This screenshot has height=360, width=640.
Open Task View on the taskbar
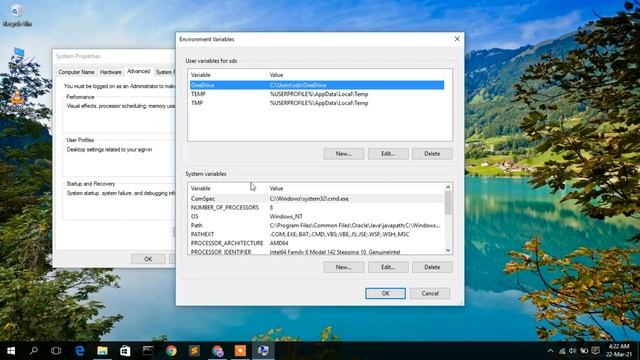(x=56, y=351)
